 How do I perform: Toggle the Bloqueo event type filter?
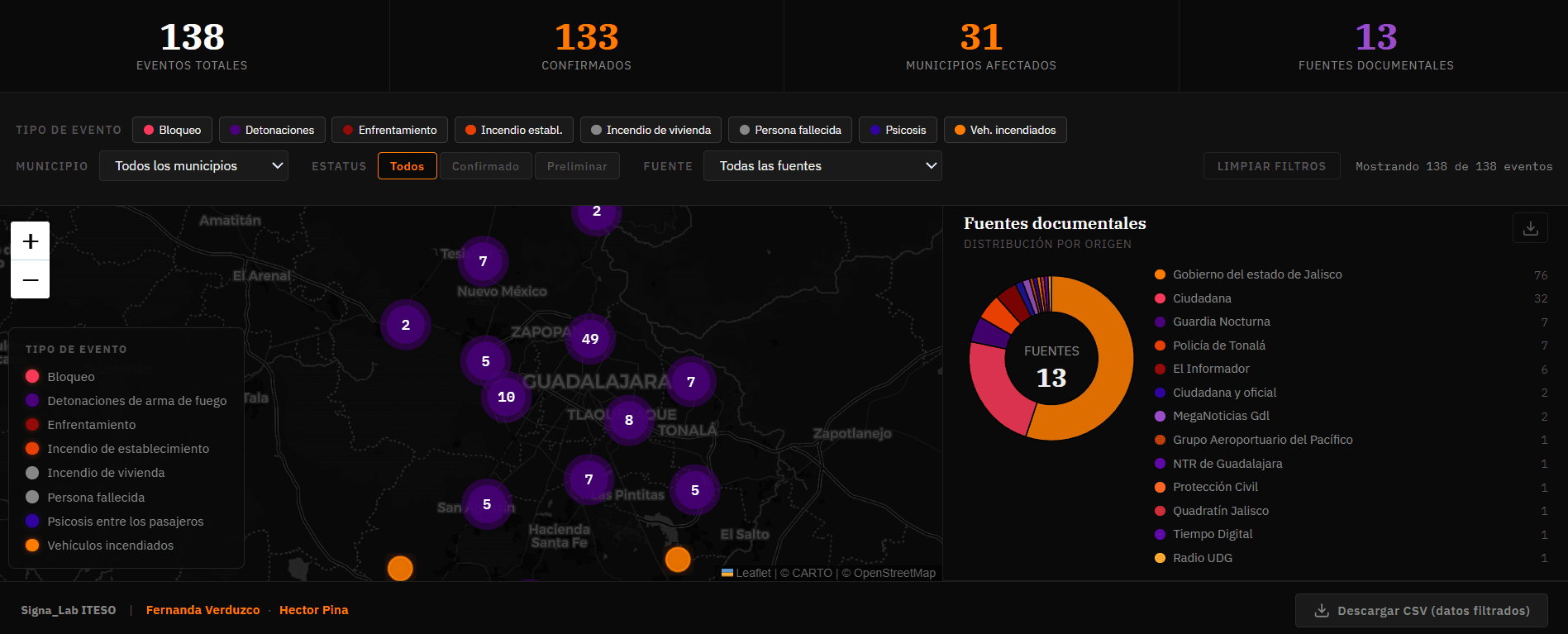173,130
